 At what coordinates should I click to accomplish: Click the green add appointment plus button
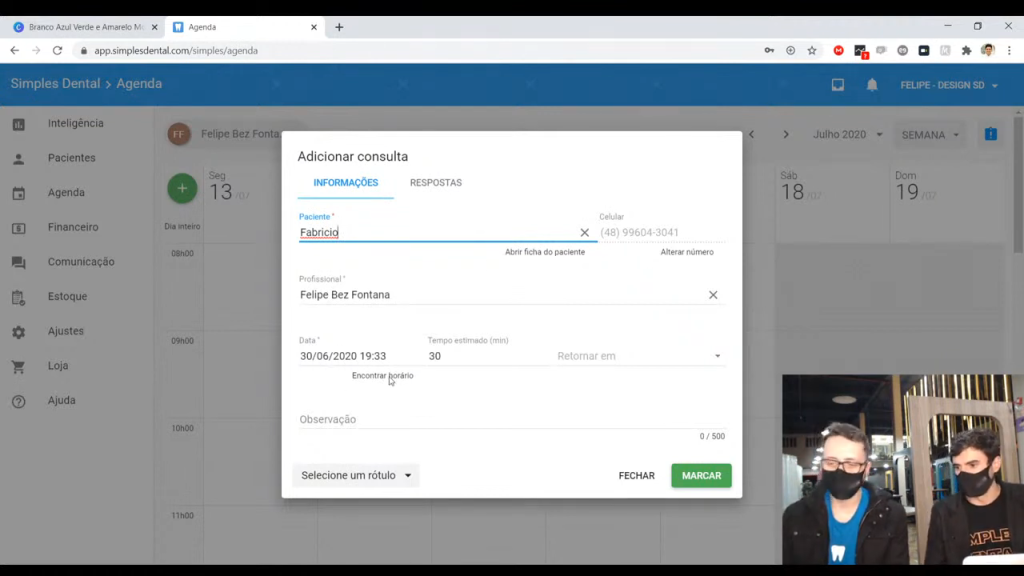[x=182, y=188]
